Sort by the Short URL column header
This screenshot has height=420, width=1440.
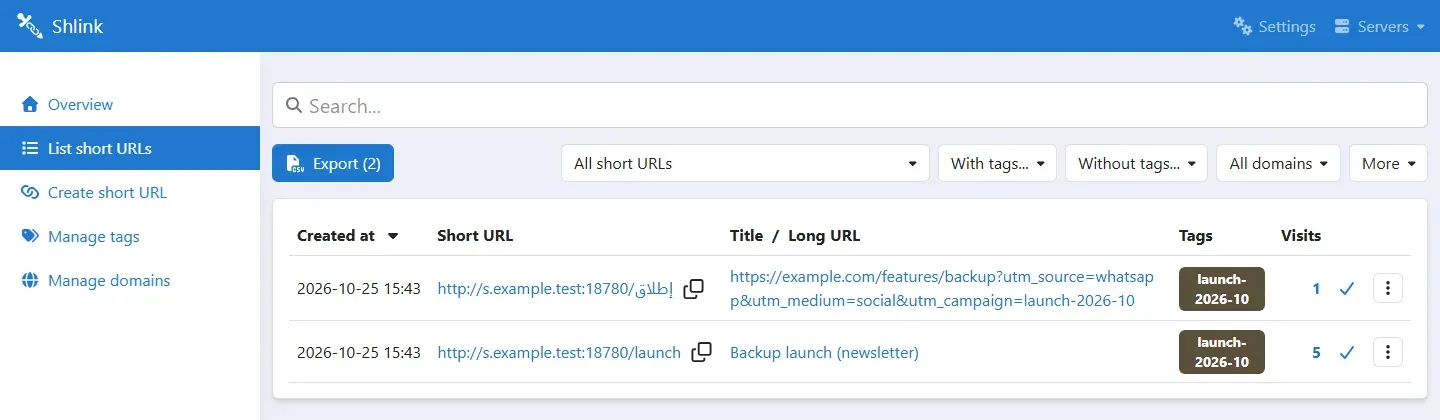(475, 236)
